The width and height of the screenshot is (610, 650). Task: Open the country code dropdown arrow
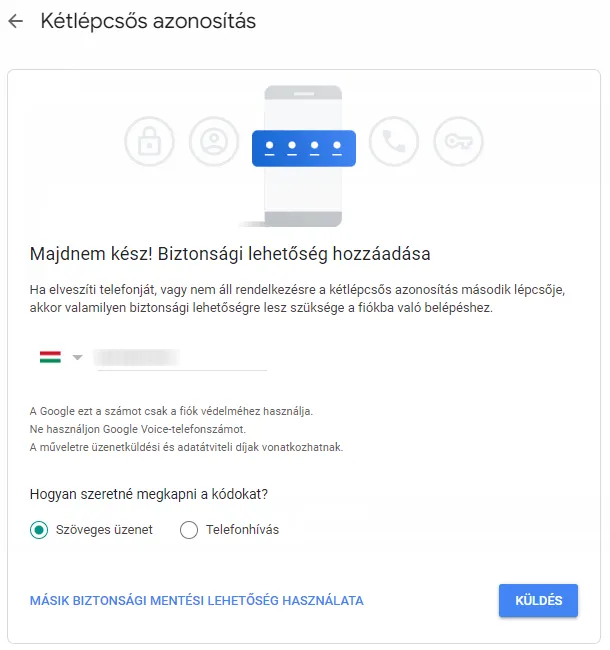(77, 358)
